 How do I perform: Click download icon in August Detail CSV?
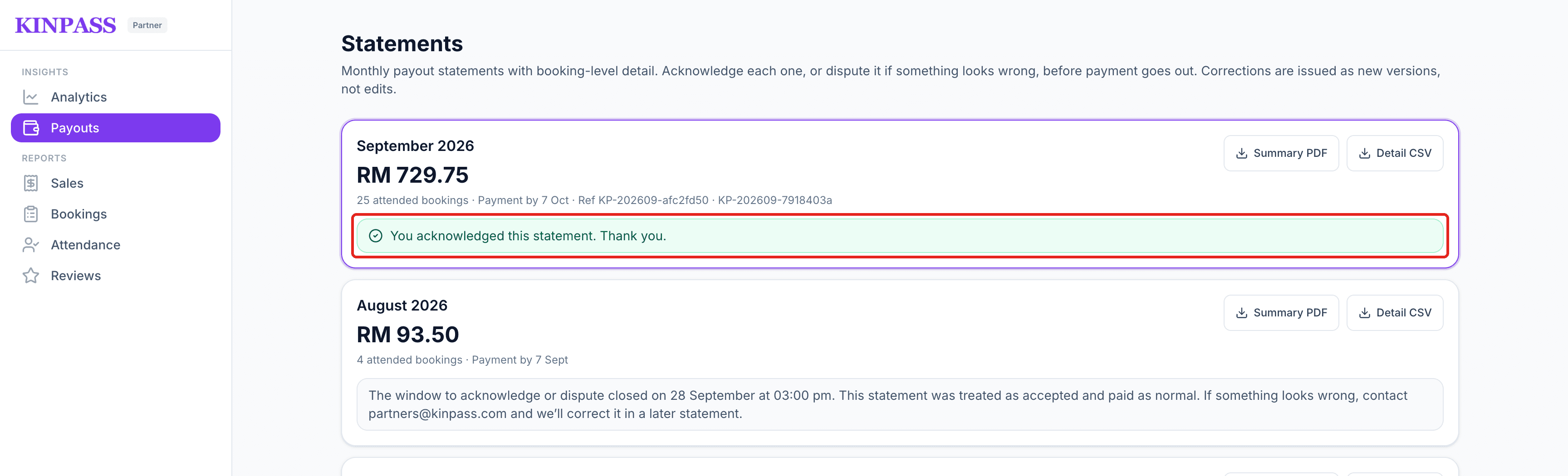click(1364, 313)
